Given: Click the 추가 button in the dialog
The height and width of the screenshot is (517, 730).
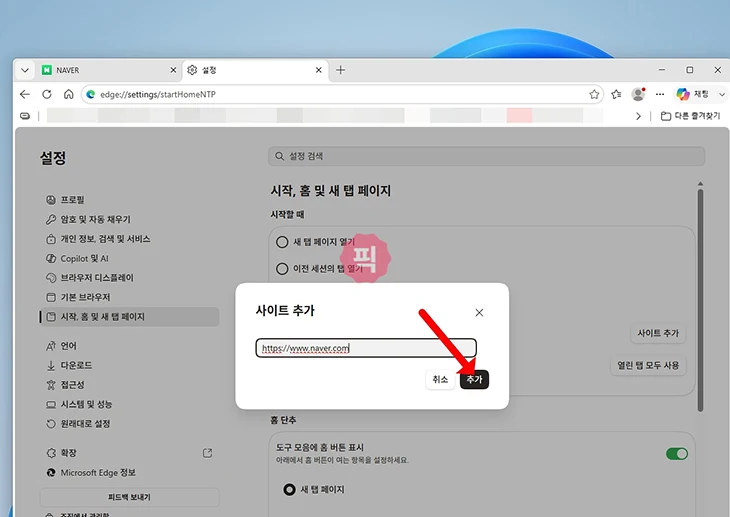Looking at the screenshot, I should (x=474, y=379).
